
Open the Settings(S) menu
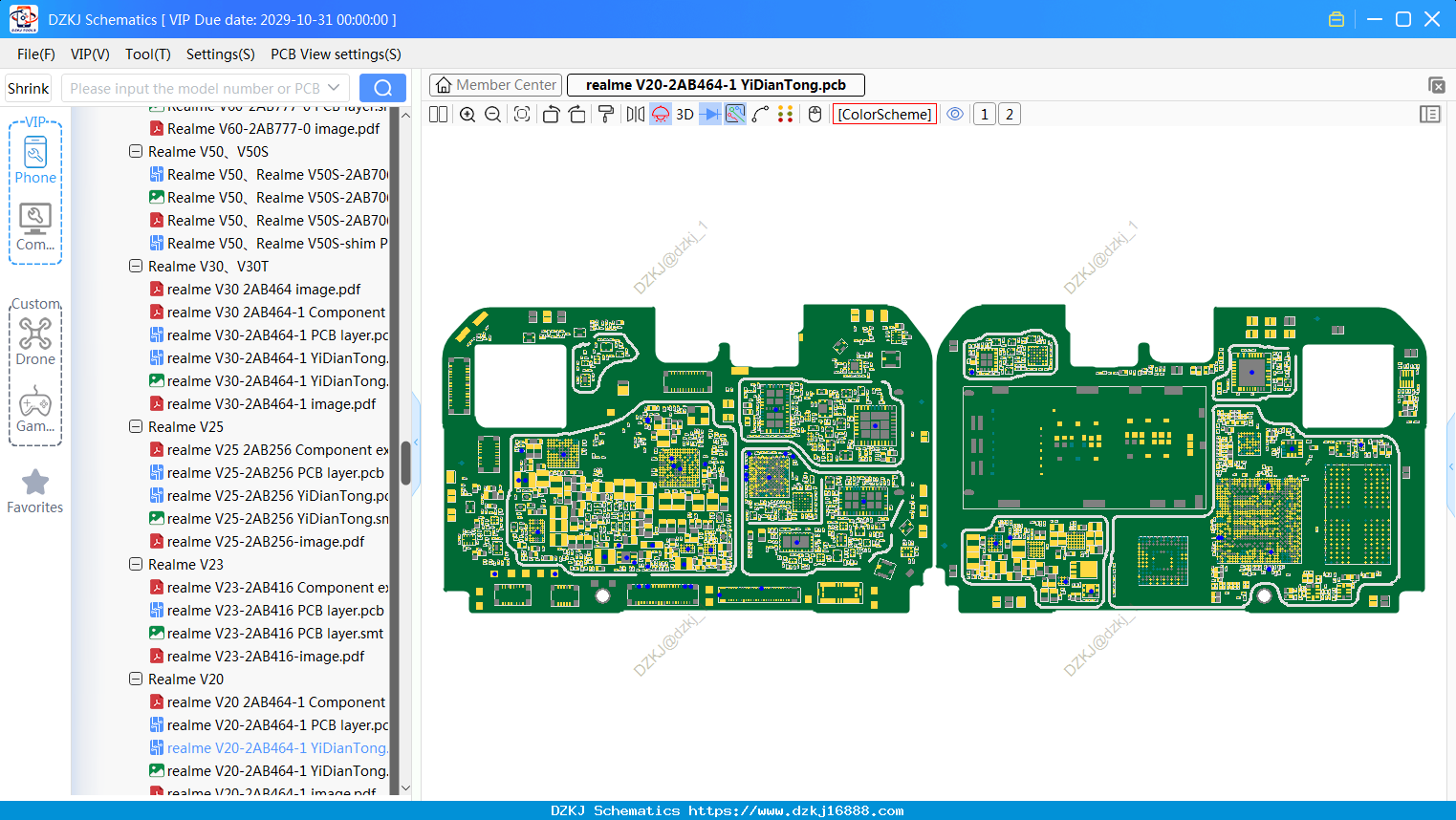[221, 54]
